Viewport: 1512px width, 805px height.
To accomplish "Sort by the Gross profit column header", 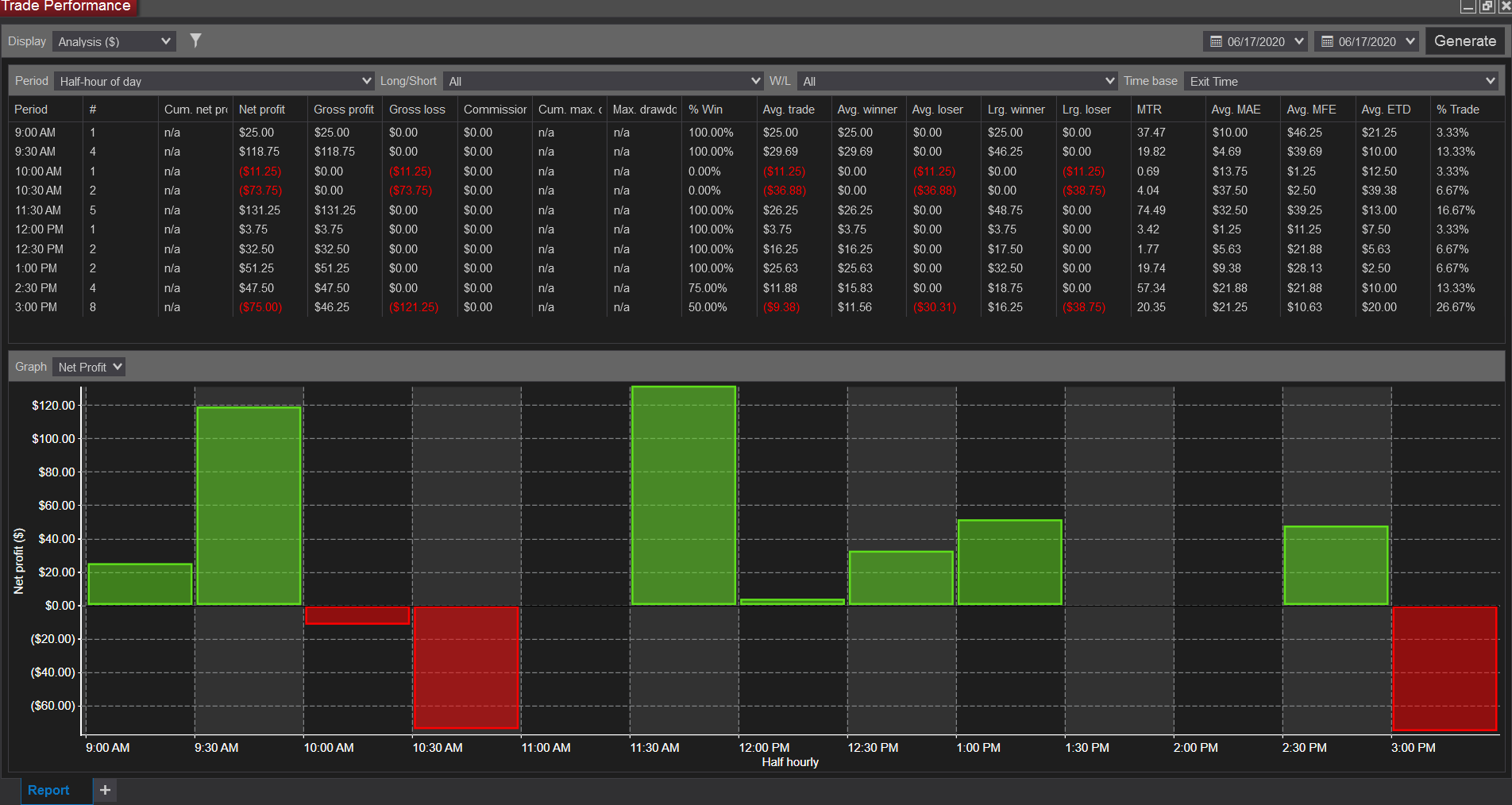I will [344, 110].
